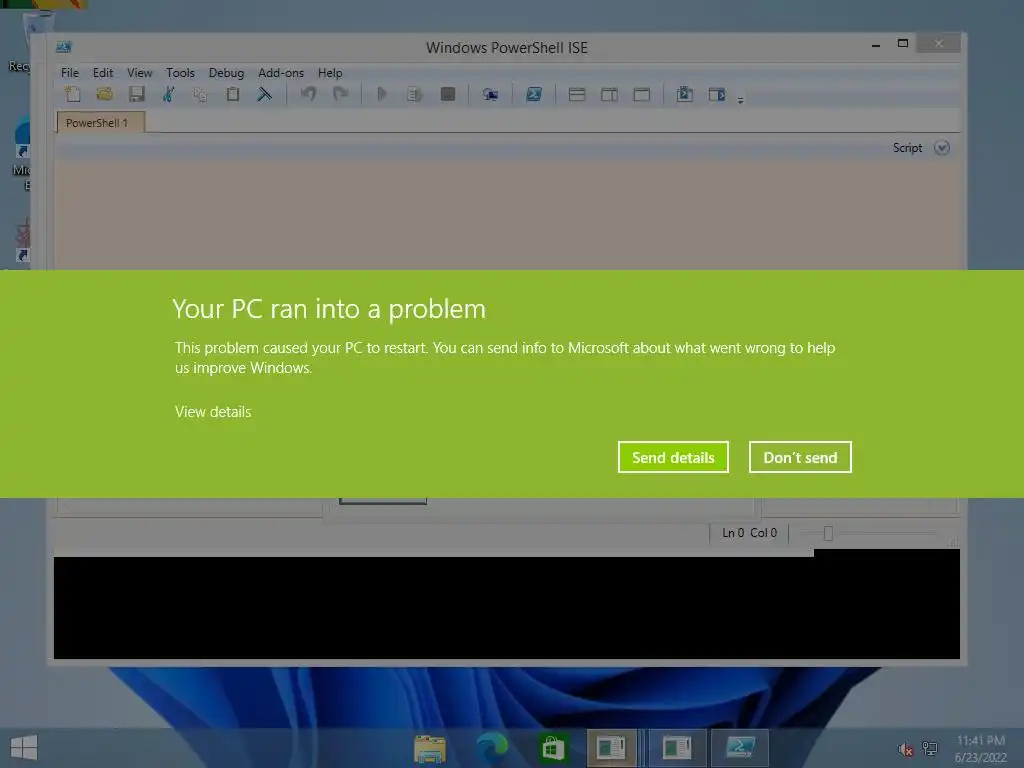Click the New script icon in PowerShell ISE
The width and height of the screenshot is (1024, 768).
(x=72, y=94)
